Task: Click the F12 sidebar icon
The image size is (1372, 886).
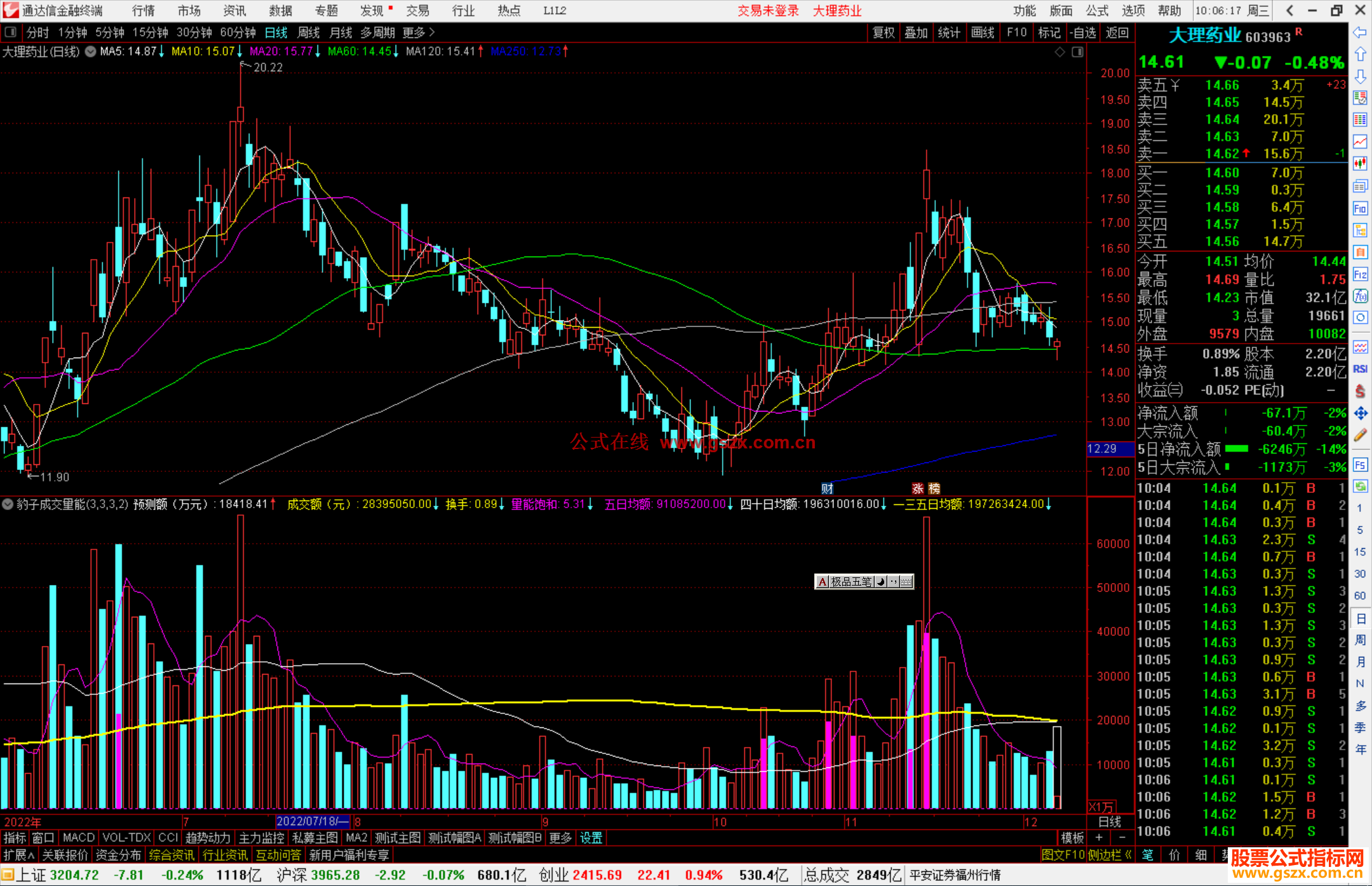Action: tap(1360, 274)
